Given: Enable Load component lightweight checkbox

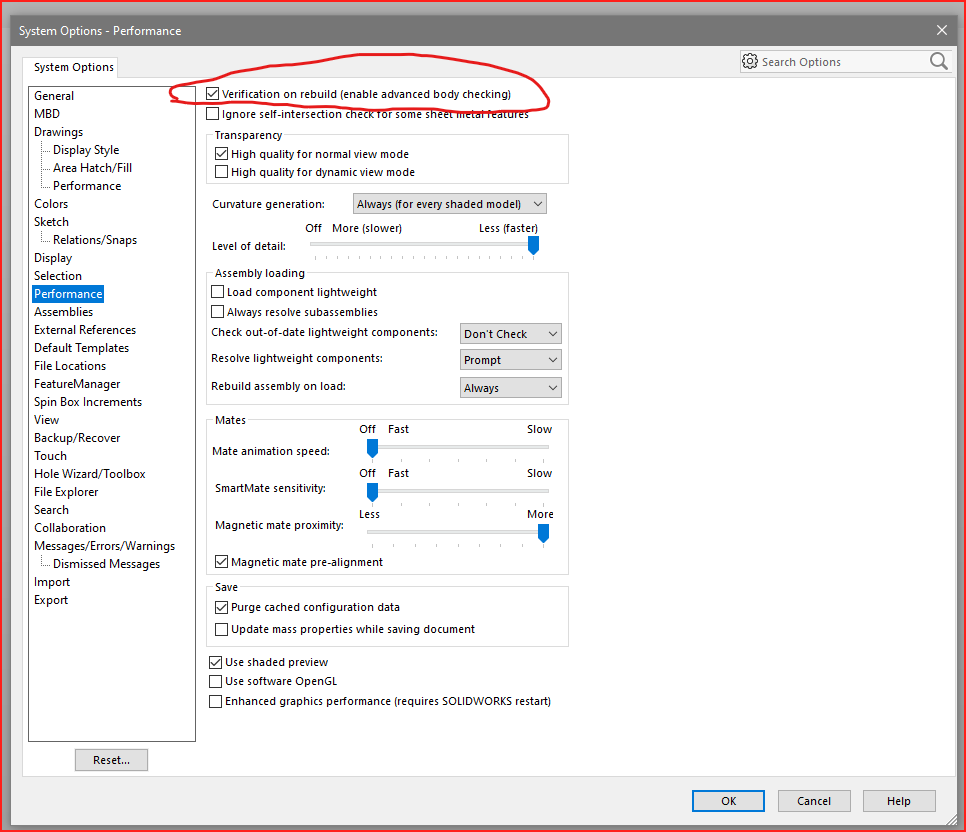Looking at the screenshot, I should 218,292.
